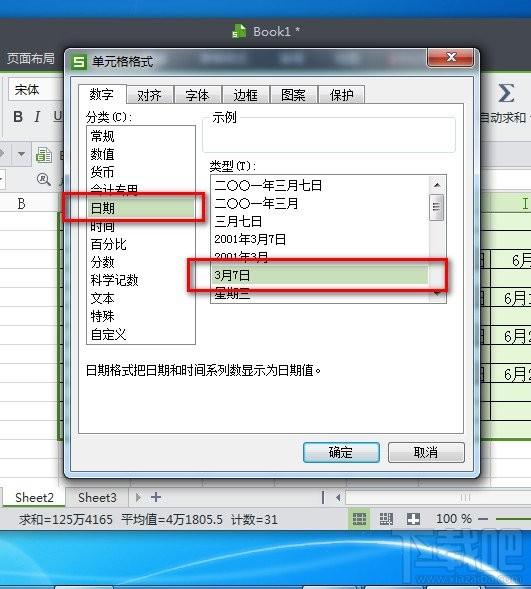Toggle Italic formatting icon

click(37, 116)
